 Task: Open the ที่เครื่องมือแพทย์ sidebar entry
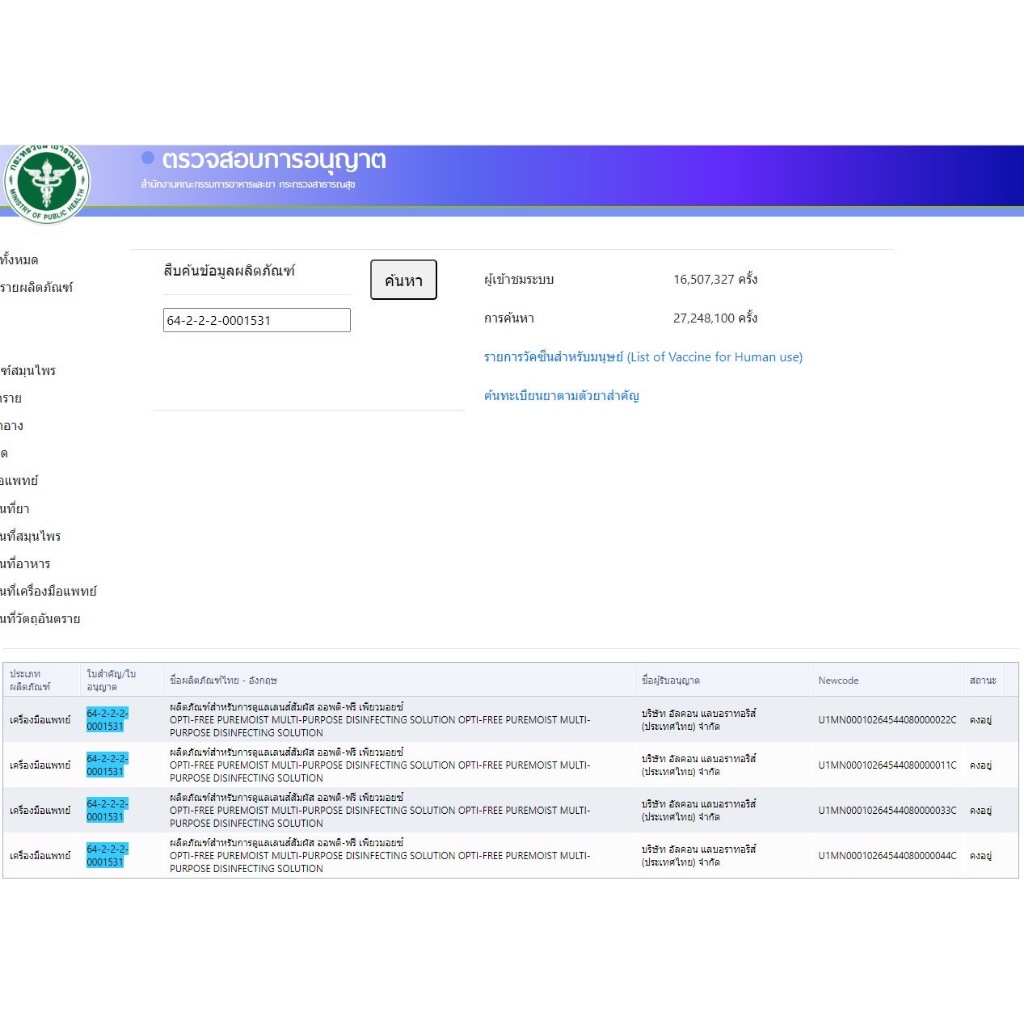point(48,591)
